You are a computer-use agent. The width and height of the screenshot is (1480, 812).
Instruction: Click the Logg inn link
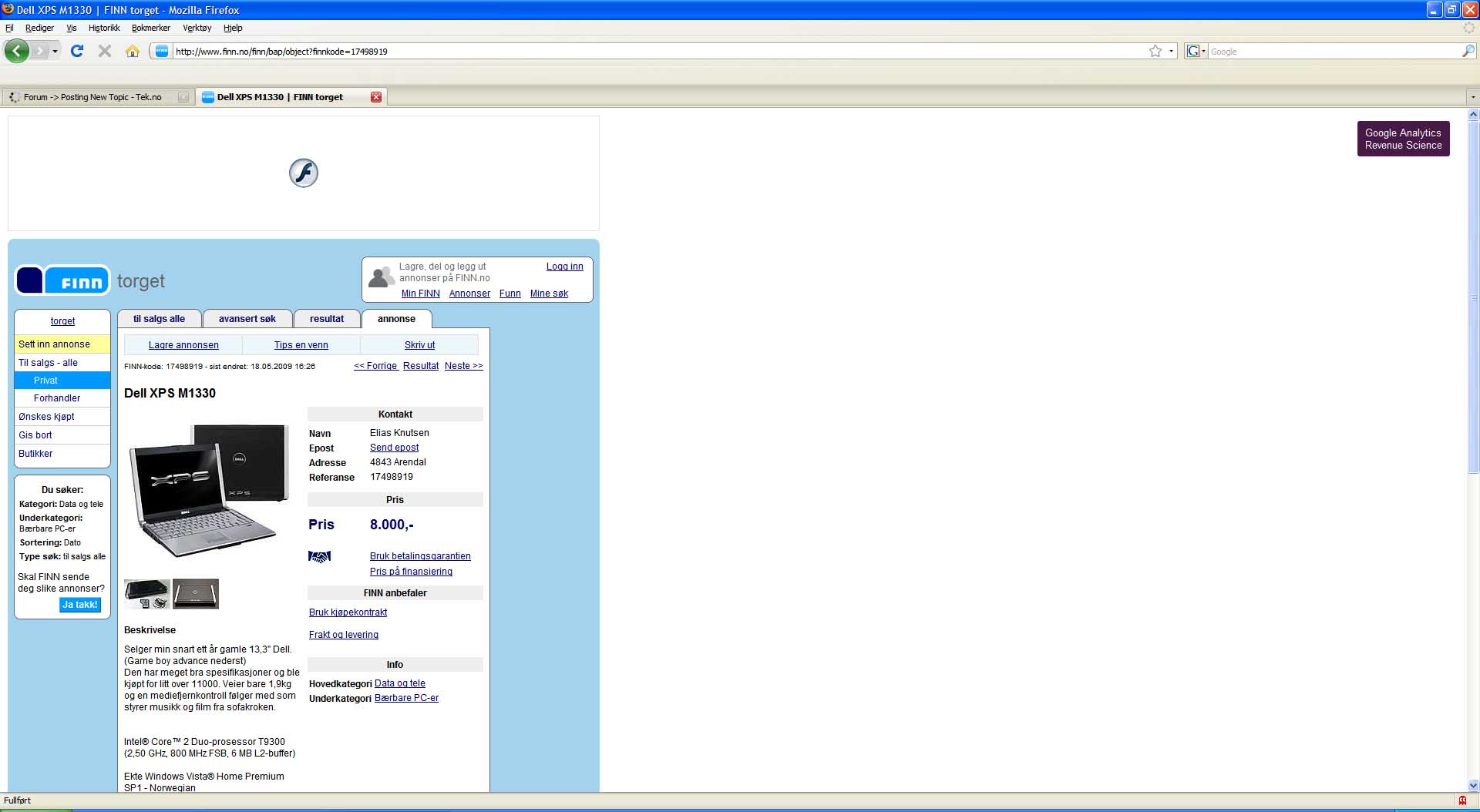point(565,267)
